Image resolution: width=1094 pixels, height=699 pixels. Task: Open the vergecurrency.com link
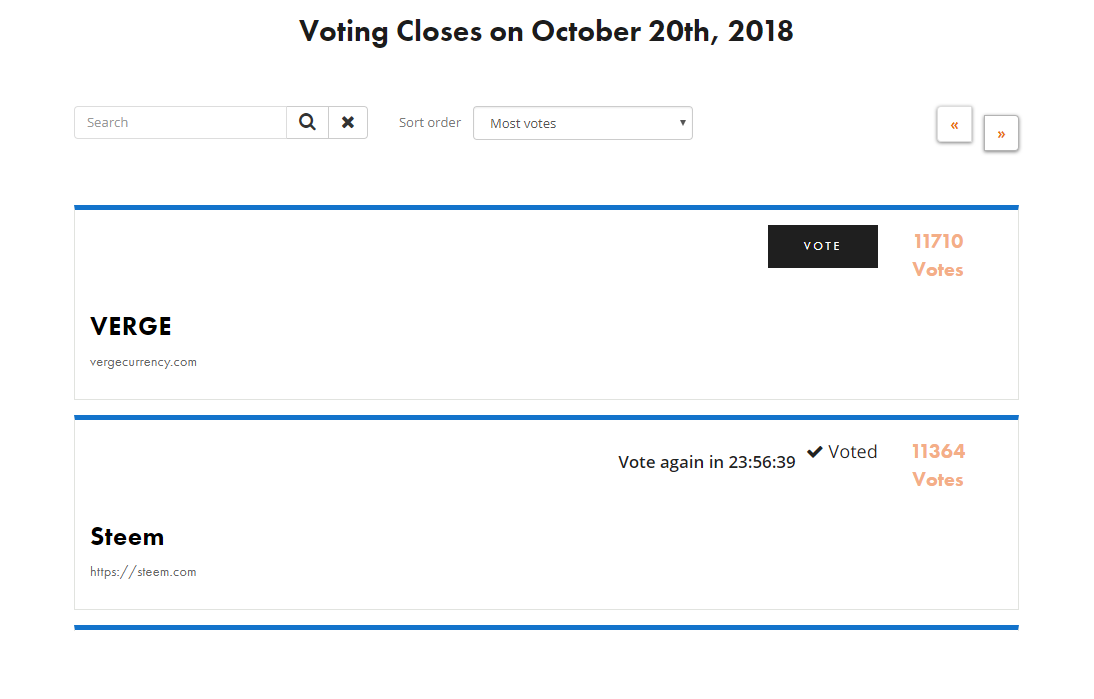coord(143,362)
